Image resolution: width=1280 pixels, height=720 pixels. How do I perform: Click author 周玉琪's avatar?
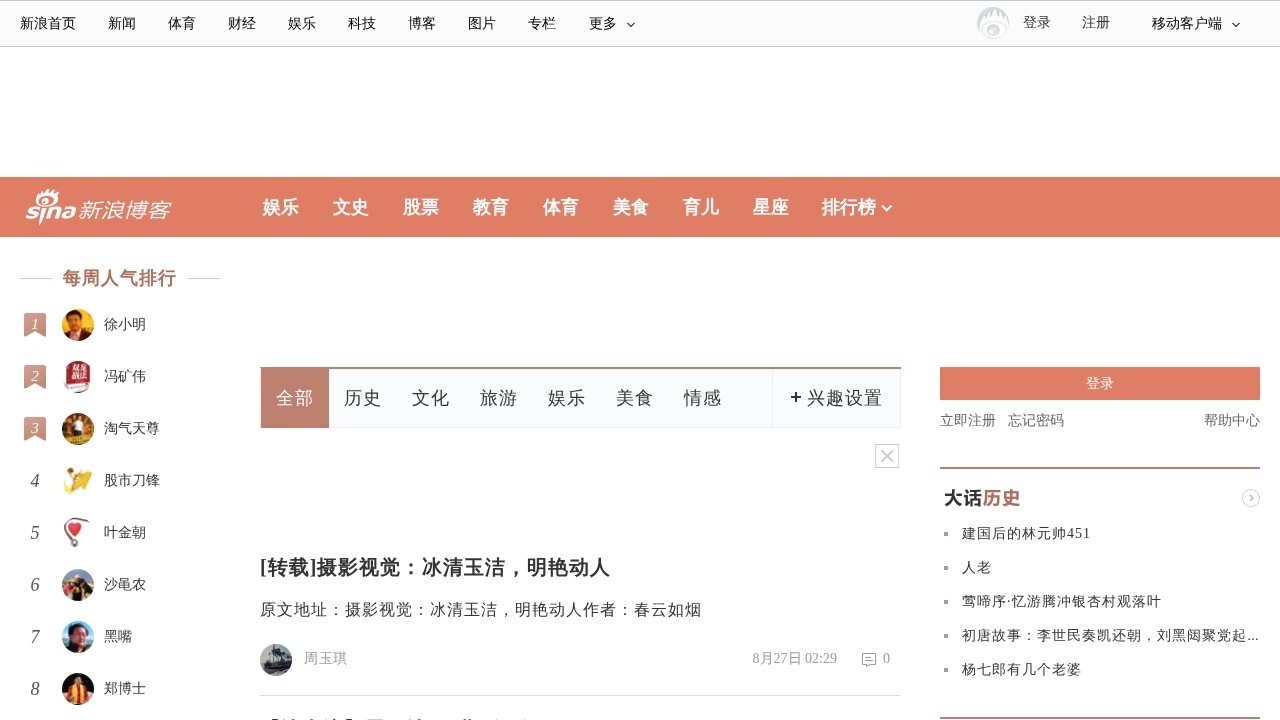[276, 660]
